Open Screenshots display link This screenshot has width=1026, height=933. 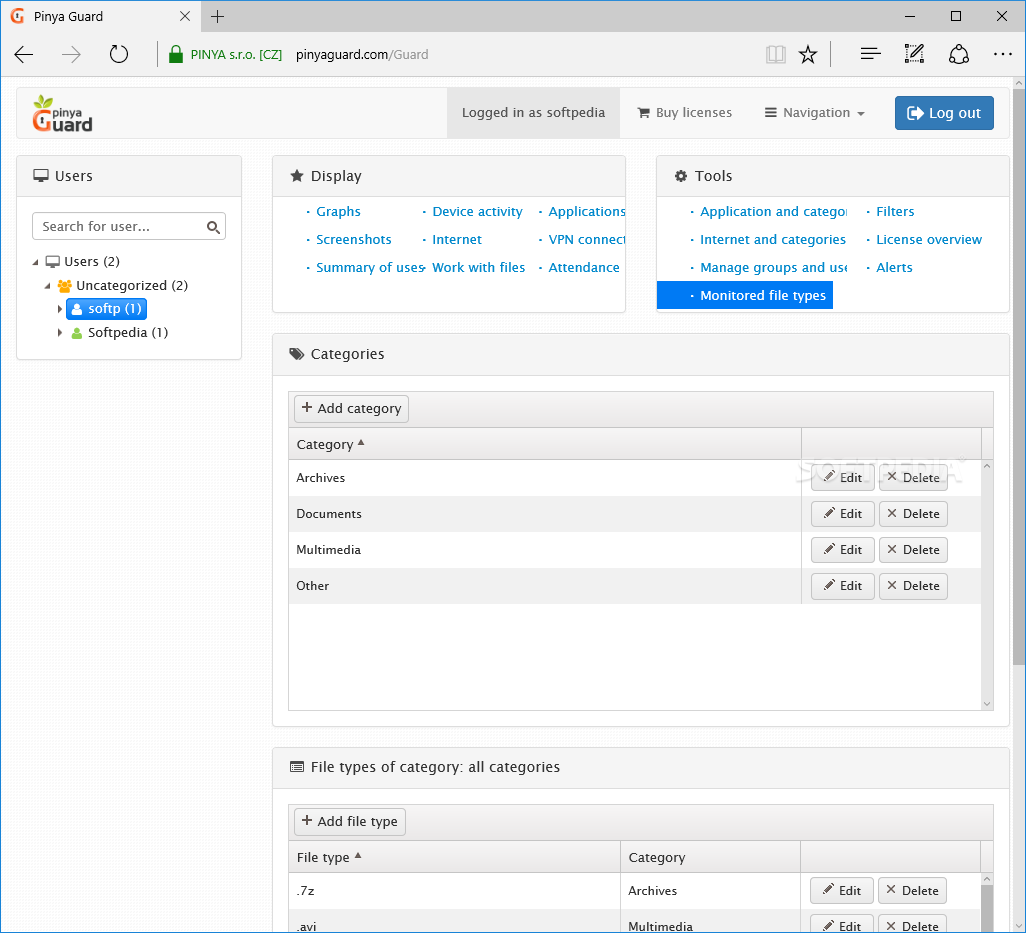click(x=353, y=239)
